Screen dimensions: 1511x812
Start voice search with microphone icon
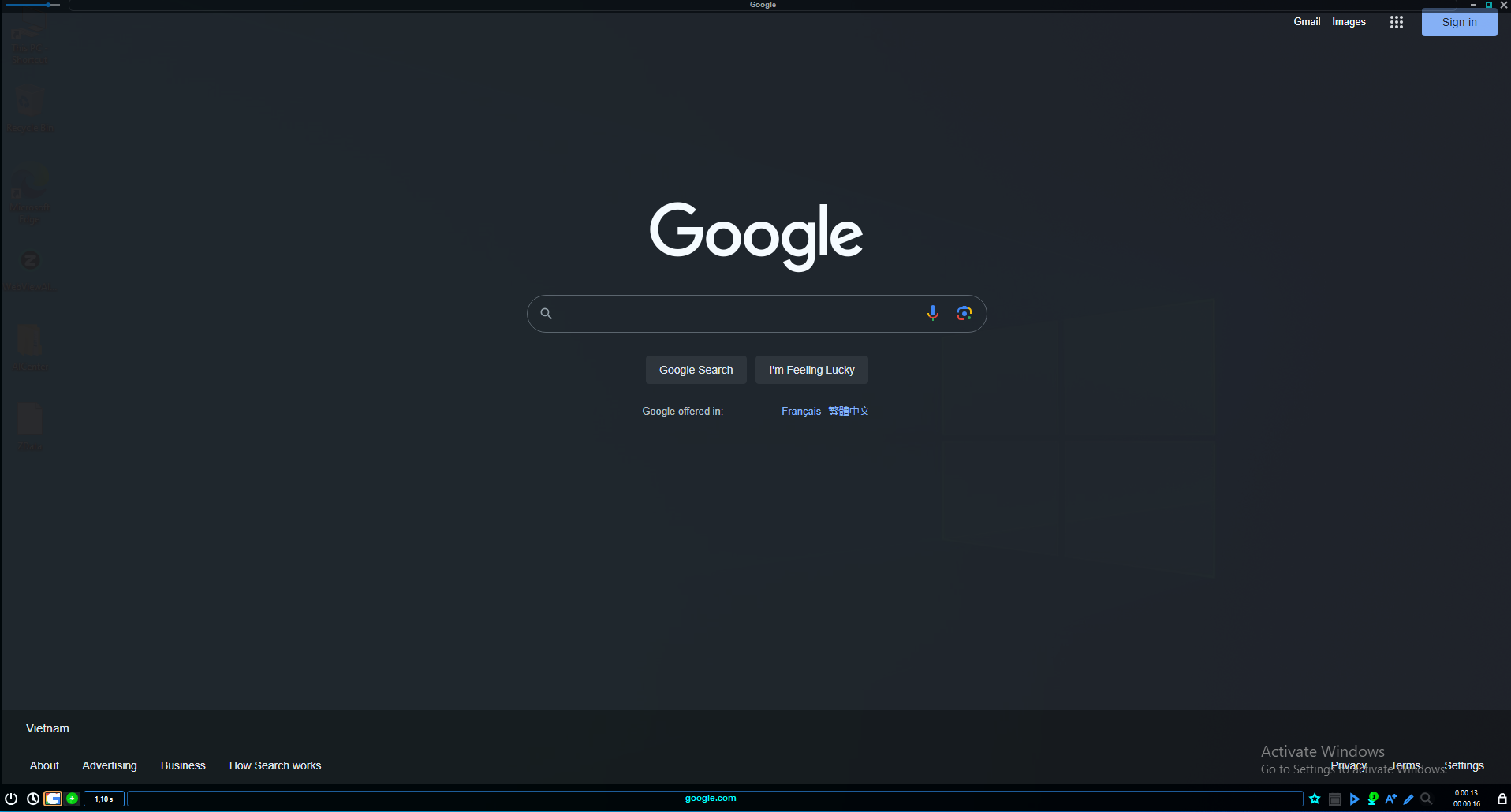[932, 313]
